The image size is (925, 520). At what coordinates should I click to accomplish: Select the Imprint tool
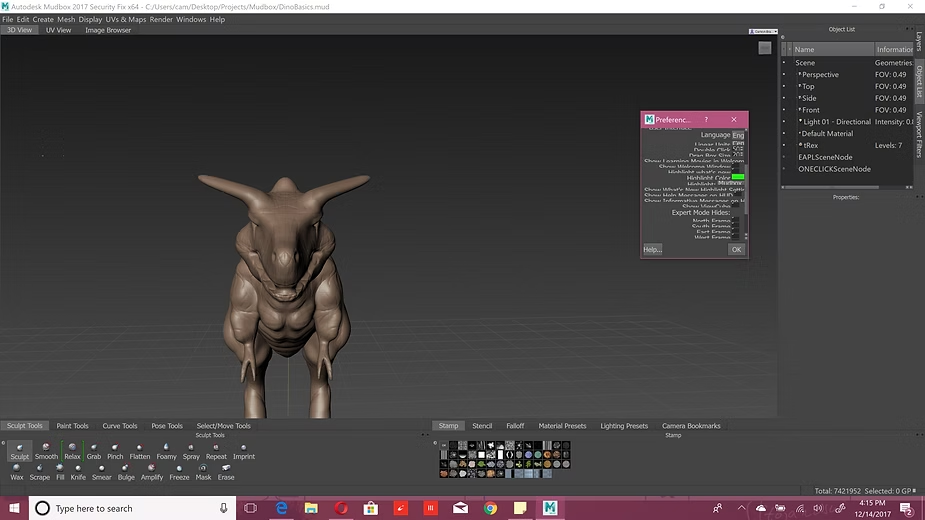click(244, 452)
